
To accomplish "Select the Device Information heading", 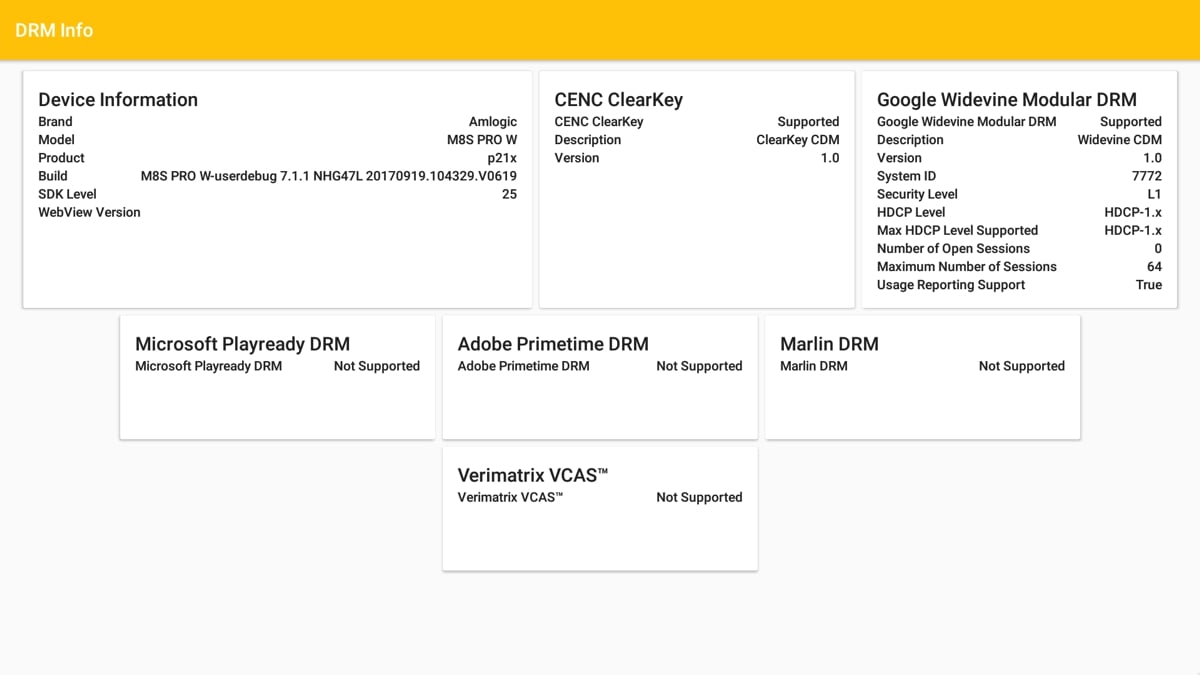I will [118, 99].
